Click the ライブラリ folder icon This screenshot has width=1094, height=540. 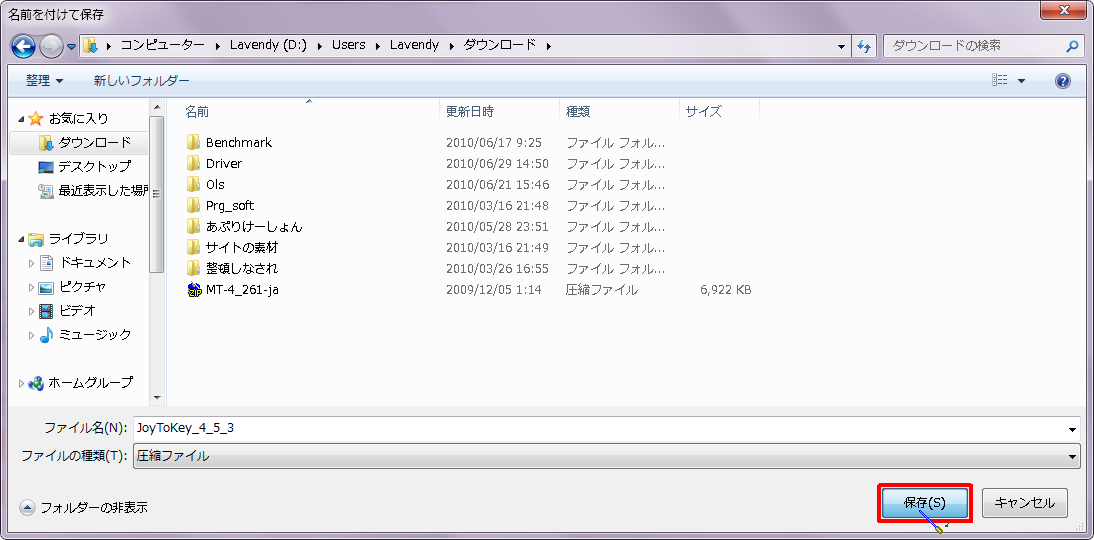[x=36, y=239]
